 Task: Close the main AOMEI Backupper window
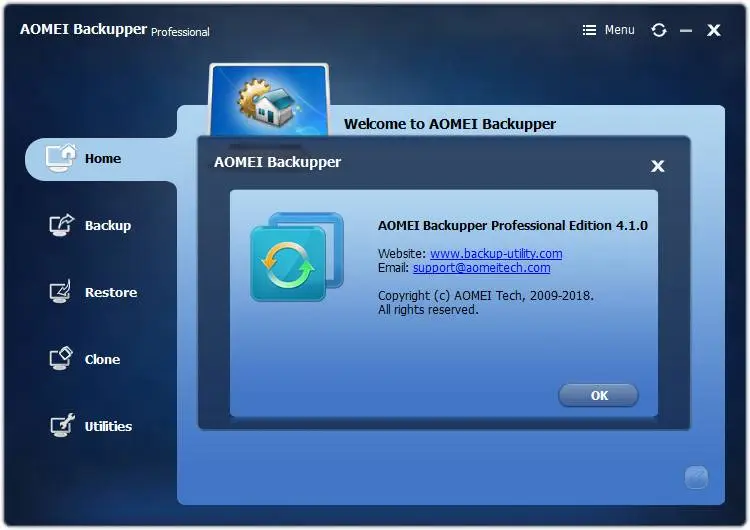click(714, 30)
